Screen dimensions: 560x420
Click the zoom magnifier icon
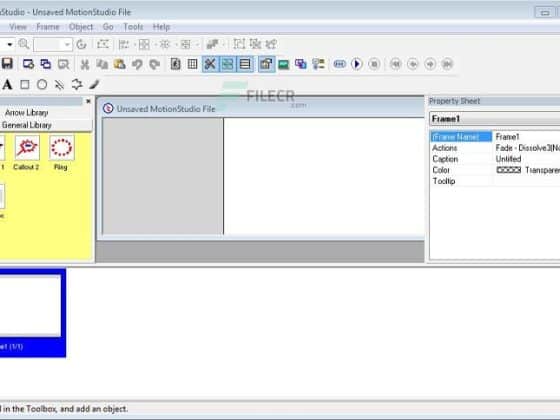24,44
